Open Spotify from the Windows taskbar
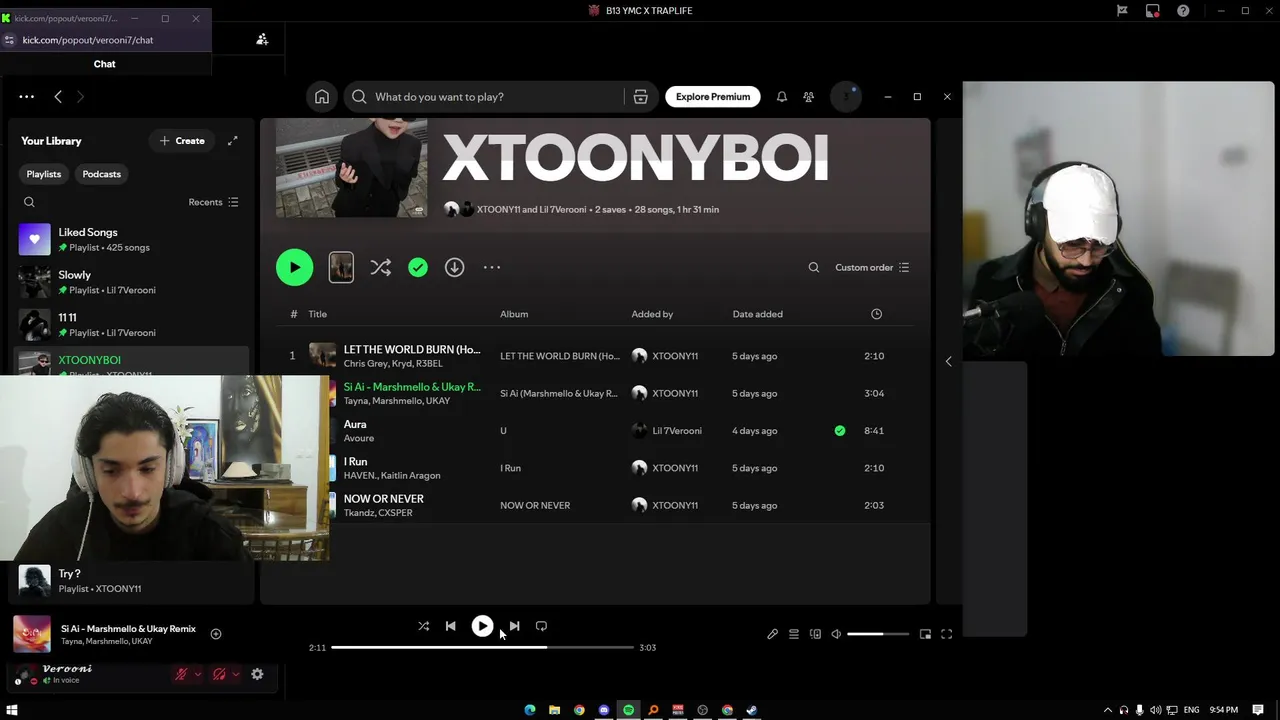This screenshot has height=720, width=1280. point(628,710)
